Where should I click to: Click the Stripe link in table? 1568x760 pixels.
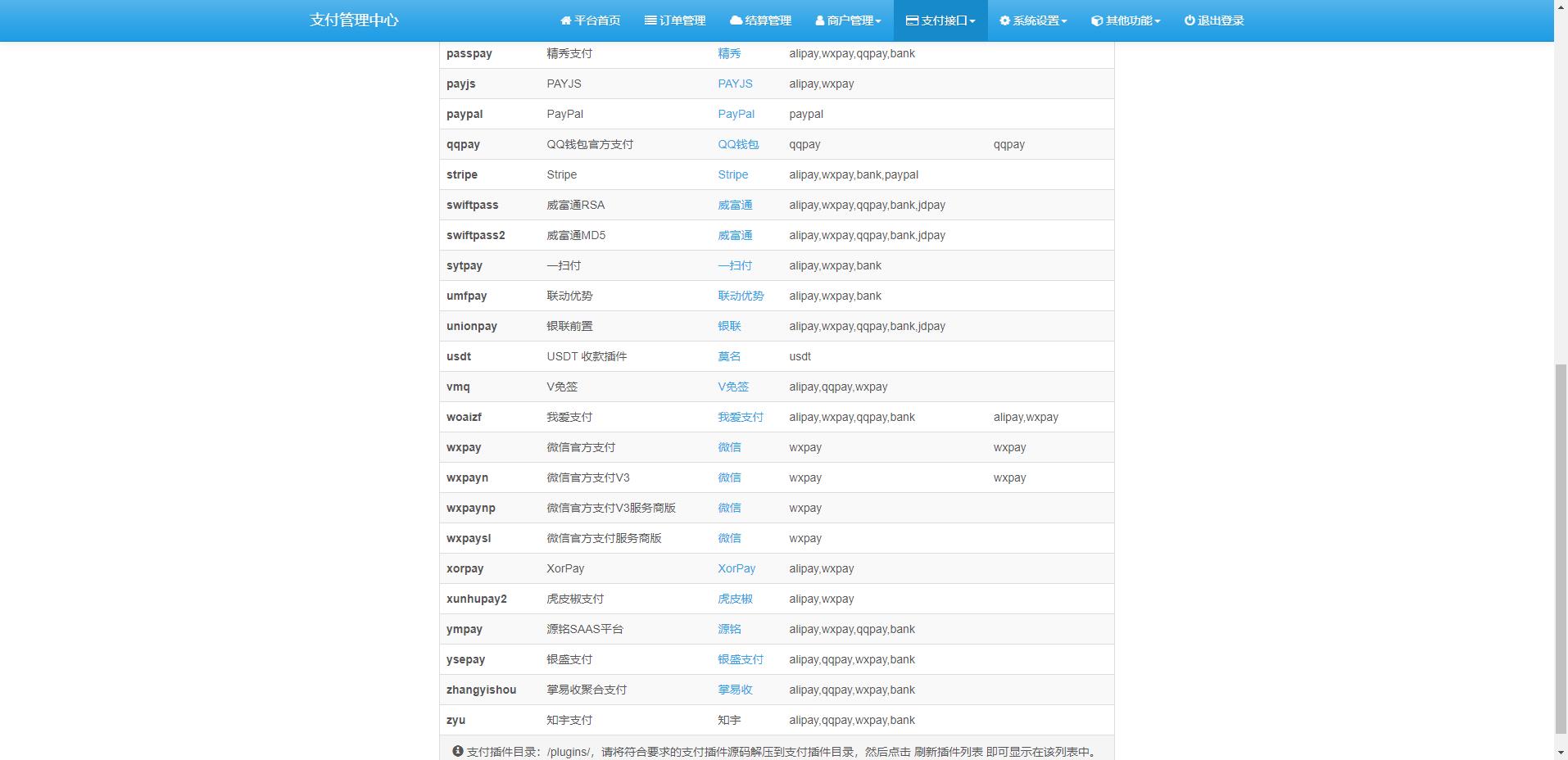pos(732,174)
